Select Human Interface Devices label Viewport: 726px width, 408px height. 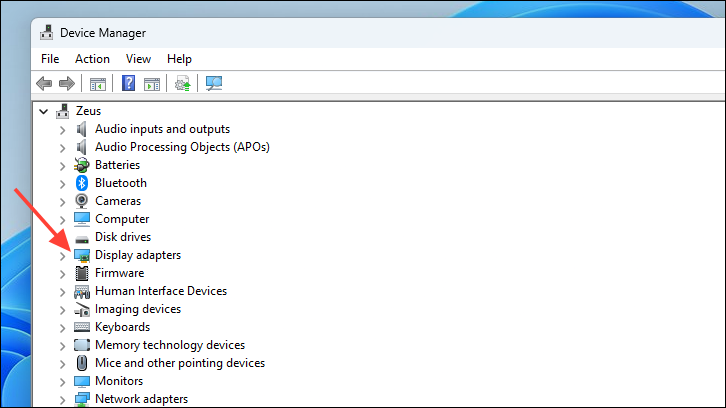(161, 291)
